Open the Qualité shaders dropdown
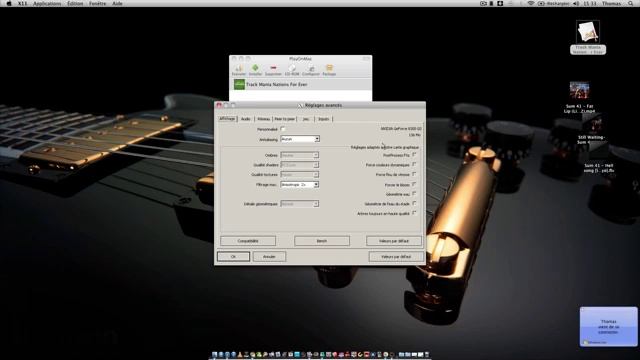The width and height of the screenshot is (640, 360). [x=300, y=165]
